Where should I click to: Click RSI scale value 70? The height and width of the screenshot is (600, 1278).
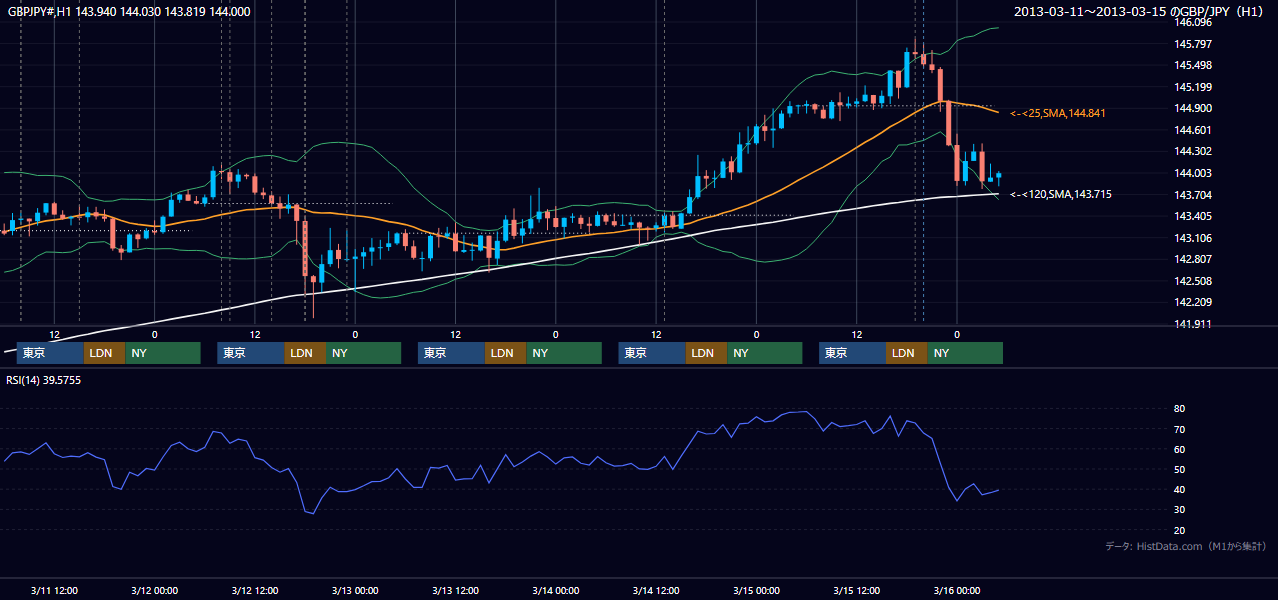pos(1180,429)
